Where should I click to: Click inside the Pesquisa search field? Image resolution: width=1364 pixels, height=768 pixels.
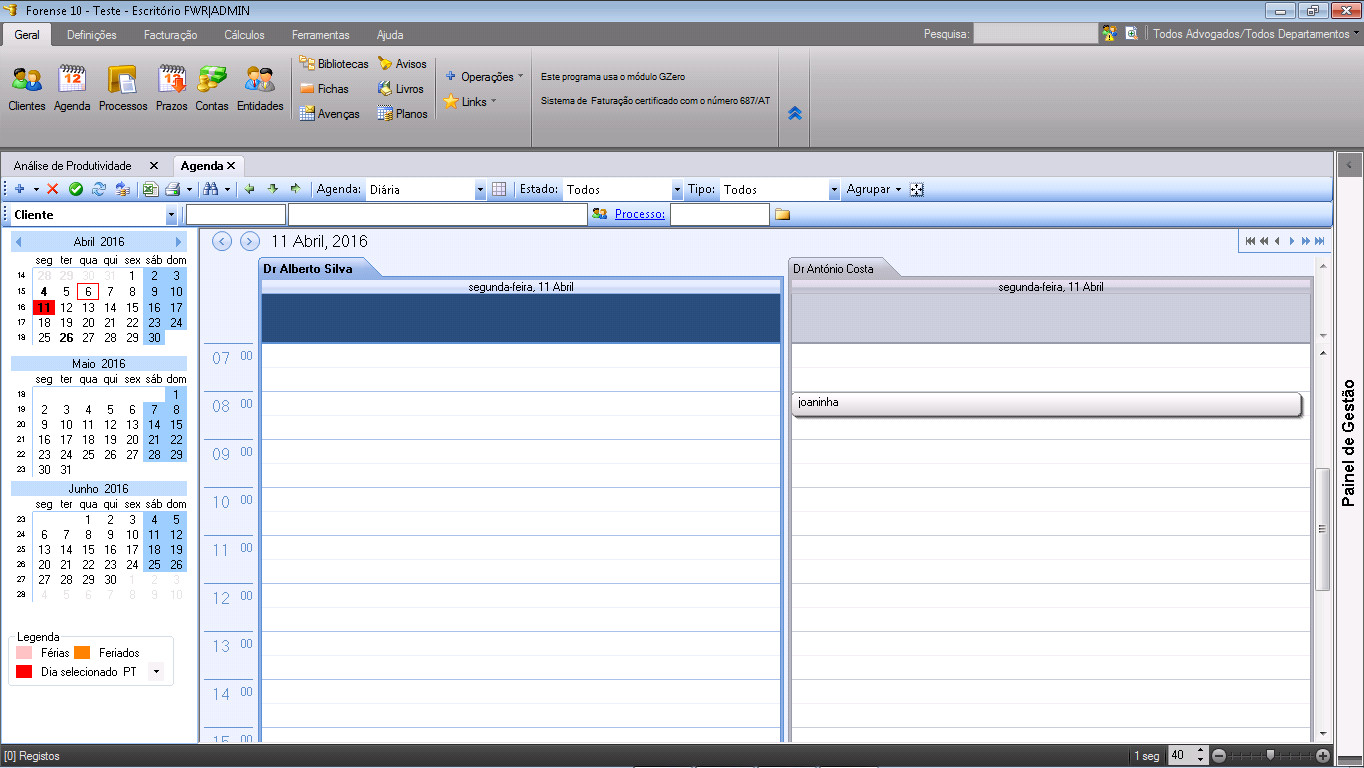coord(1035,33)
